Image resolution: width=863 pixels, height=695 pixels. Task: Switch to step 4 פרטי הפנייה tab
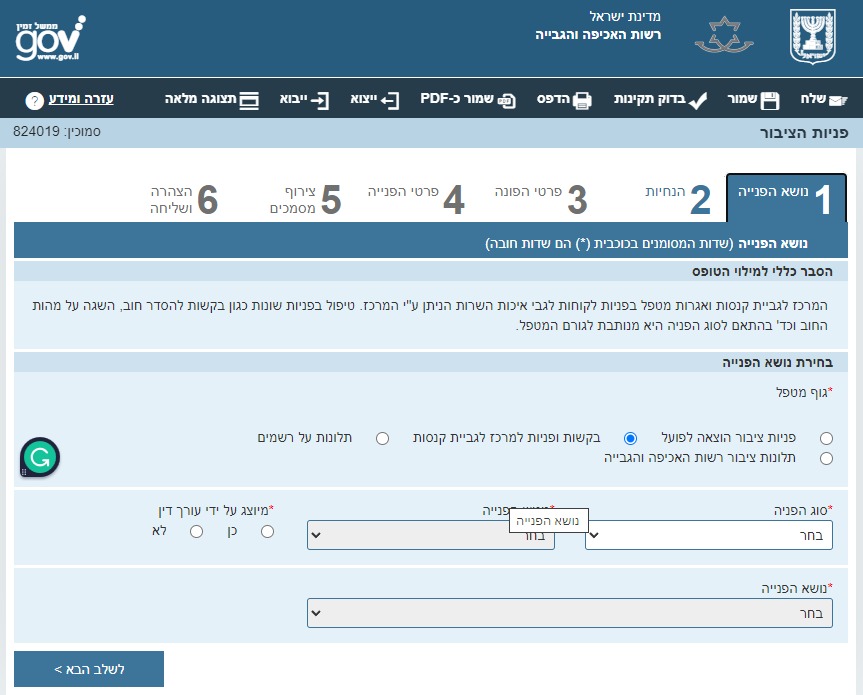click(x=416, y=199)
